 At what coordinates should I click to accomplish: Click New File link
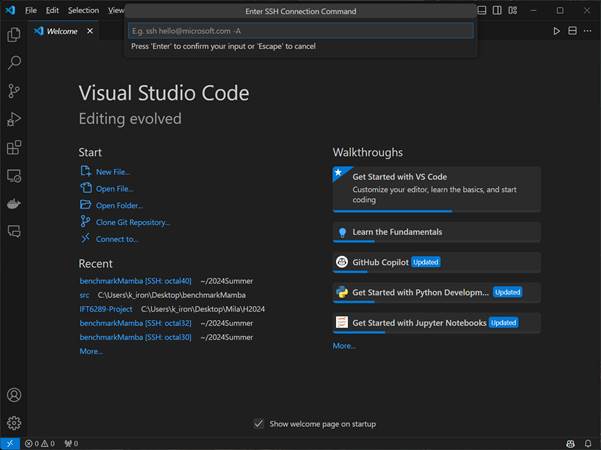(x=112, y=172)
